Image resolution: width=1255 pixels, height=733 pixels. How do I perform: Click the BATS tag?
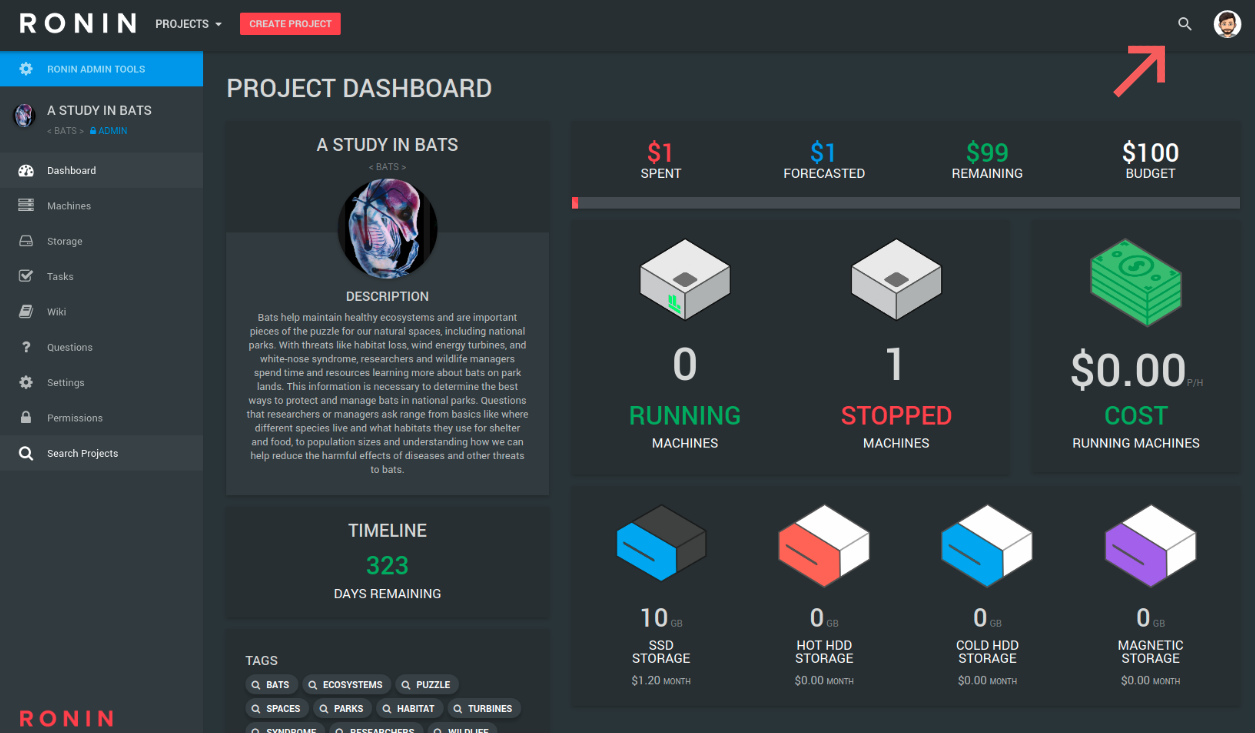point(272,685)
